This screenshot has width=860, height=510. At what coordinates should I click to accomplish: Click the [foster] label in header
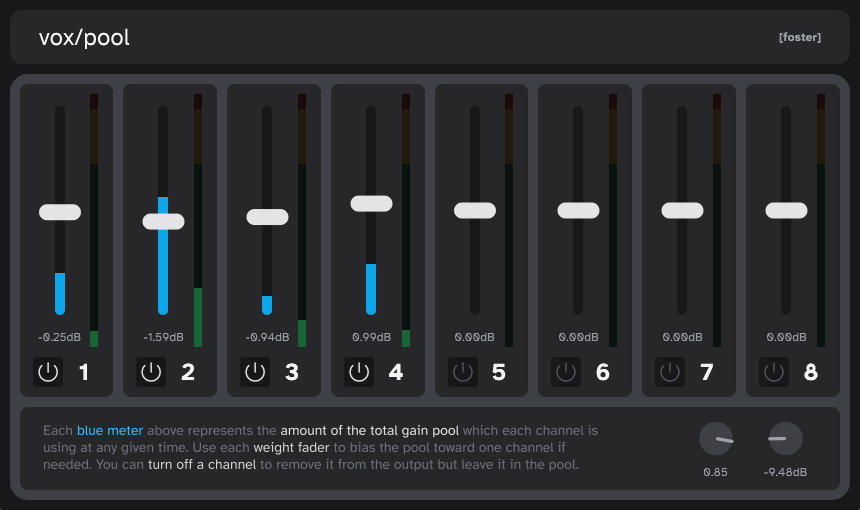(x=800, y=37)
